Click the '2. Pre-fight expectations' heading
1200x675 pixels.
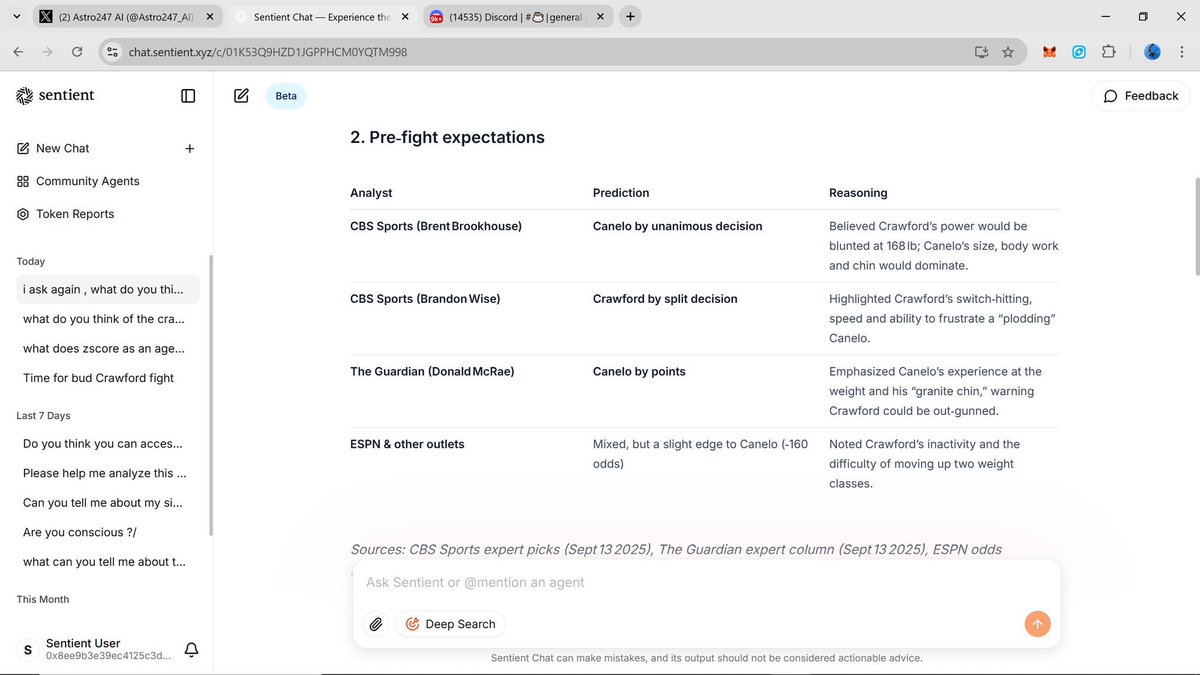[x=447, y=137]
